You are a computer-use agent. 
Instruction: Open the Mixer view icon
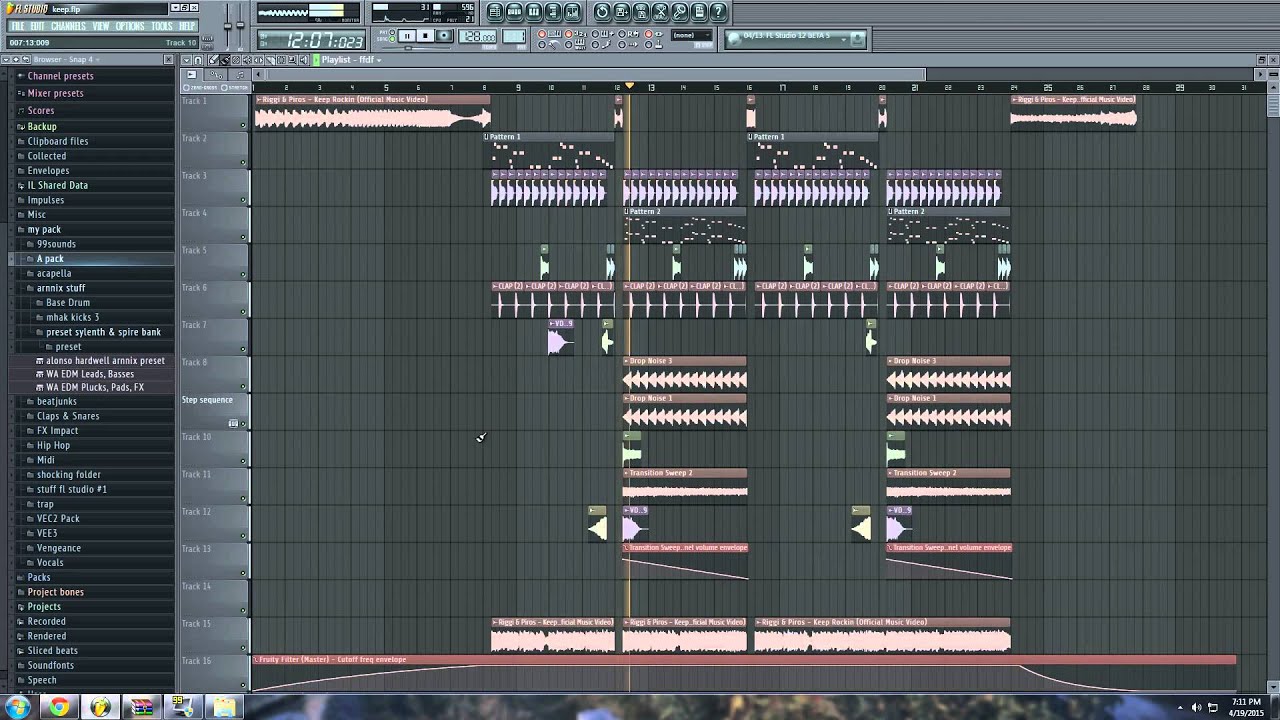tap(572, 12)
